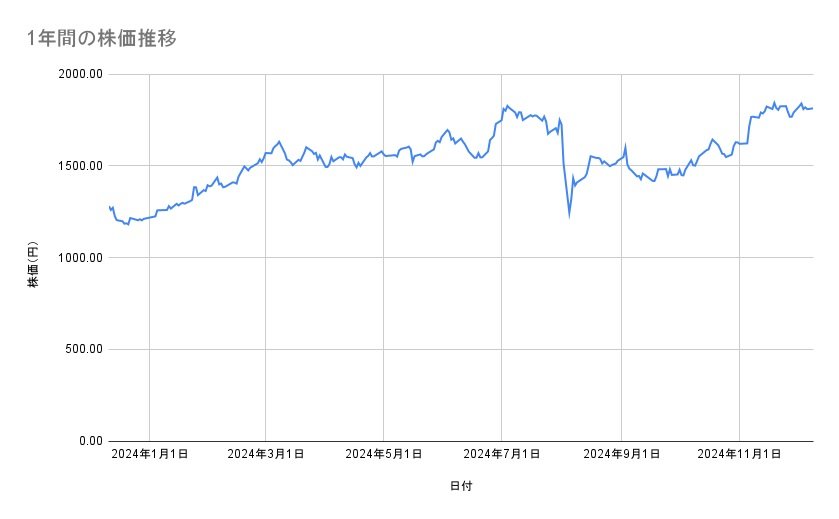Select the "2024年1月1日" date label
Screen dimensions: 839x519
(149, 455)
